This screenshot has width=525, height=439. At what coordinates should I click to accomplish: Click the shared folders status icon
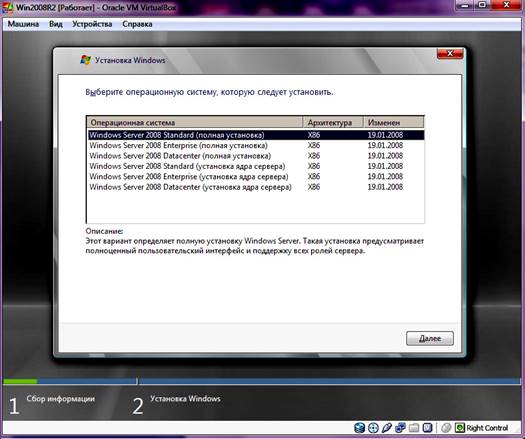click(x=414, y=428)
